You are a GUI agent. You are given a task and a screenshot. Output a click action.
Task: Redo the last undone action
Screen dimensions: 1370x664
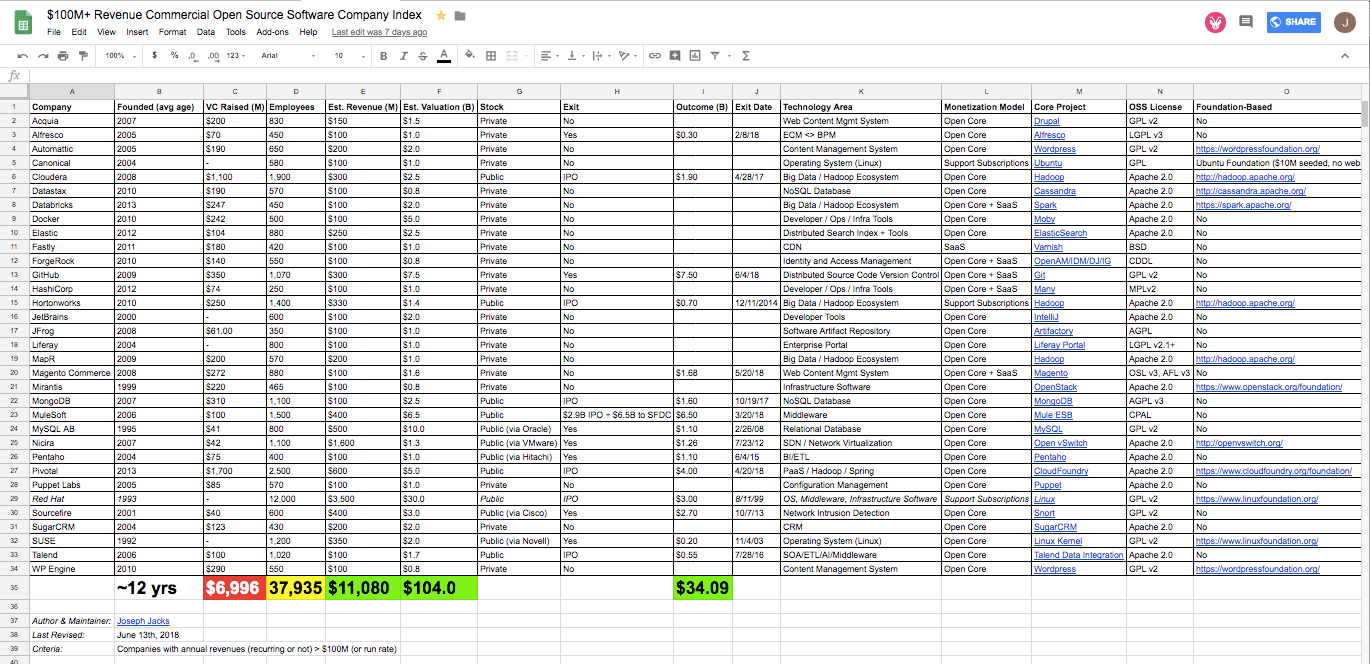42,56
